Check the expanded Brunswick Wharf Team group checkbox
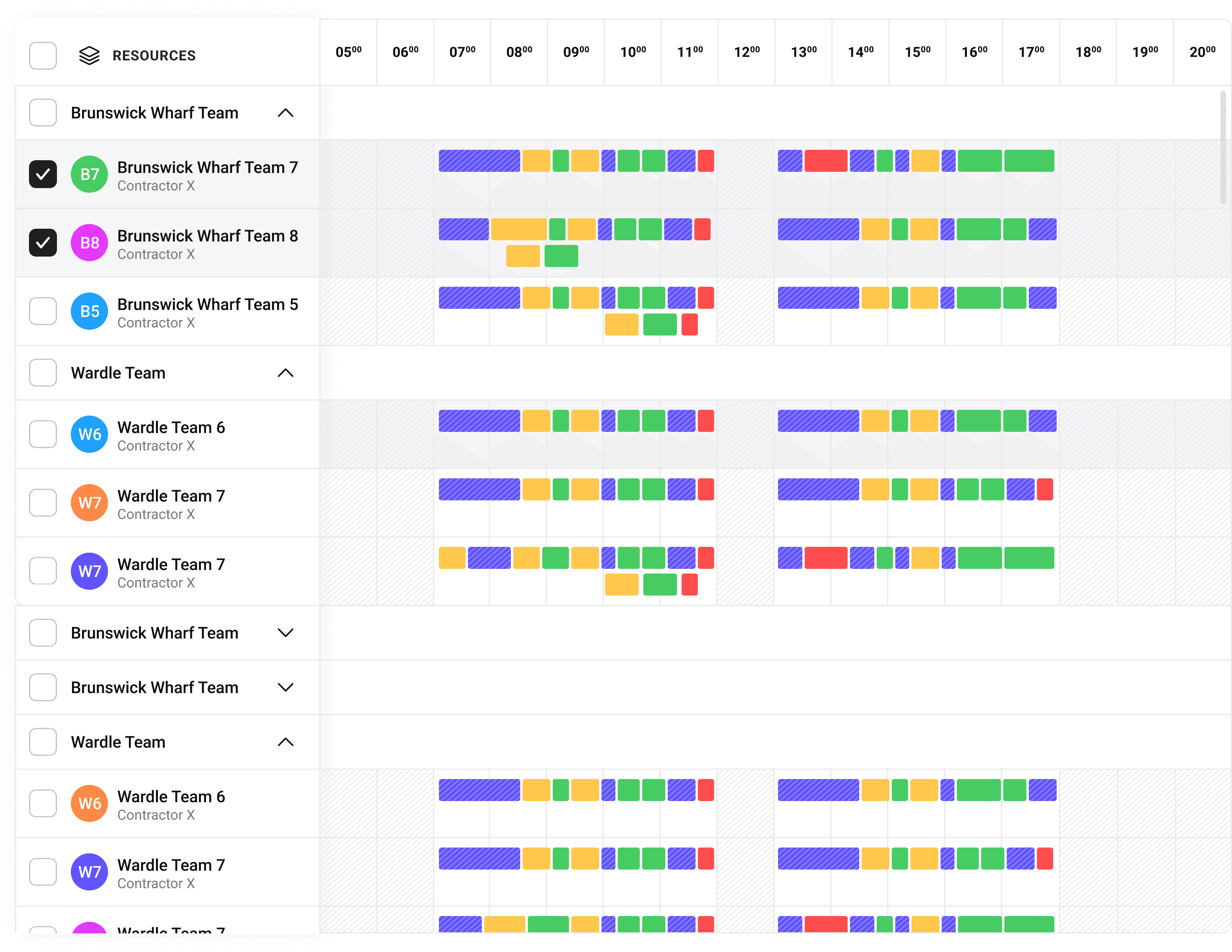This screenshot has height=952, width=1232. tap(43, 113)
